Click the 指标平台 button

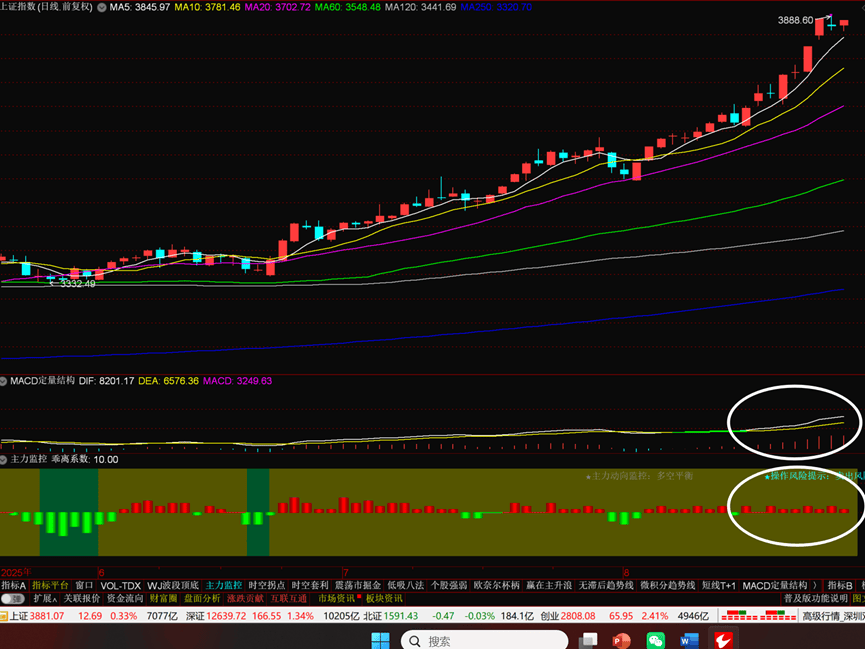pyautogui.click(x=51, y=585)
